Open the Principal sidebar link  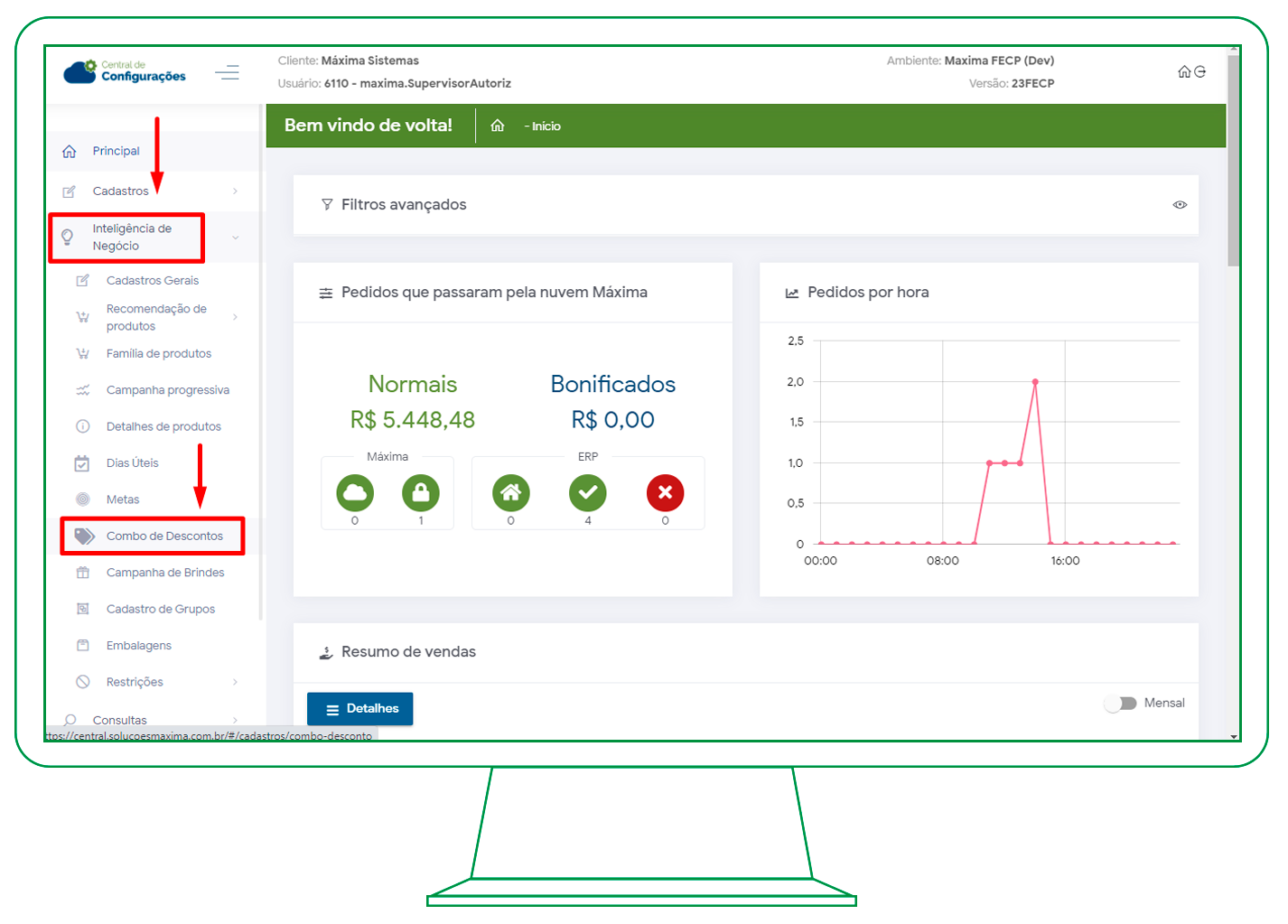point(116,152)
